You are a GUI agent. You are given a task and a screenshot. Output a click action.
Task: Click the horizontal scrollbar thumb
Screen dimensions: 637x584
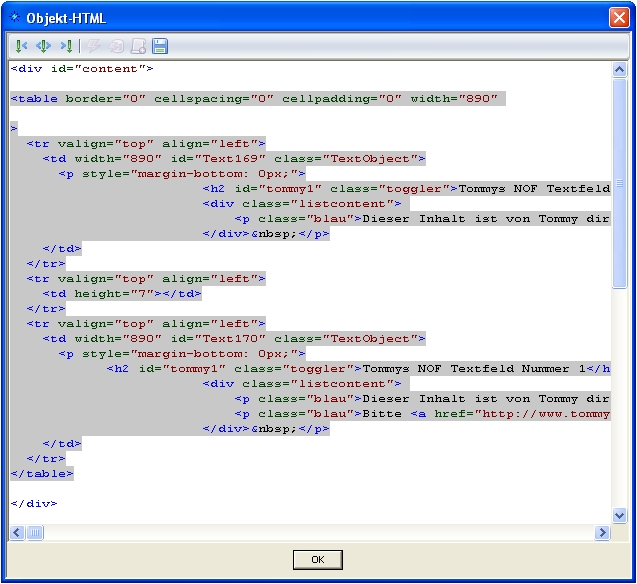(35, 533)
